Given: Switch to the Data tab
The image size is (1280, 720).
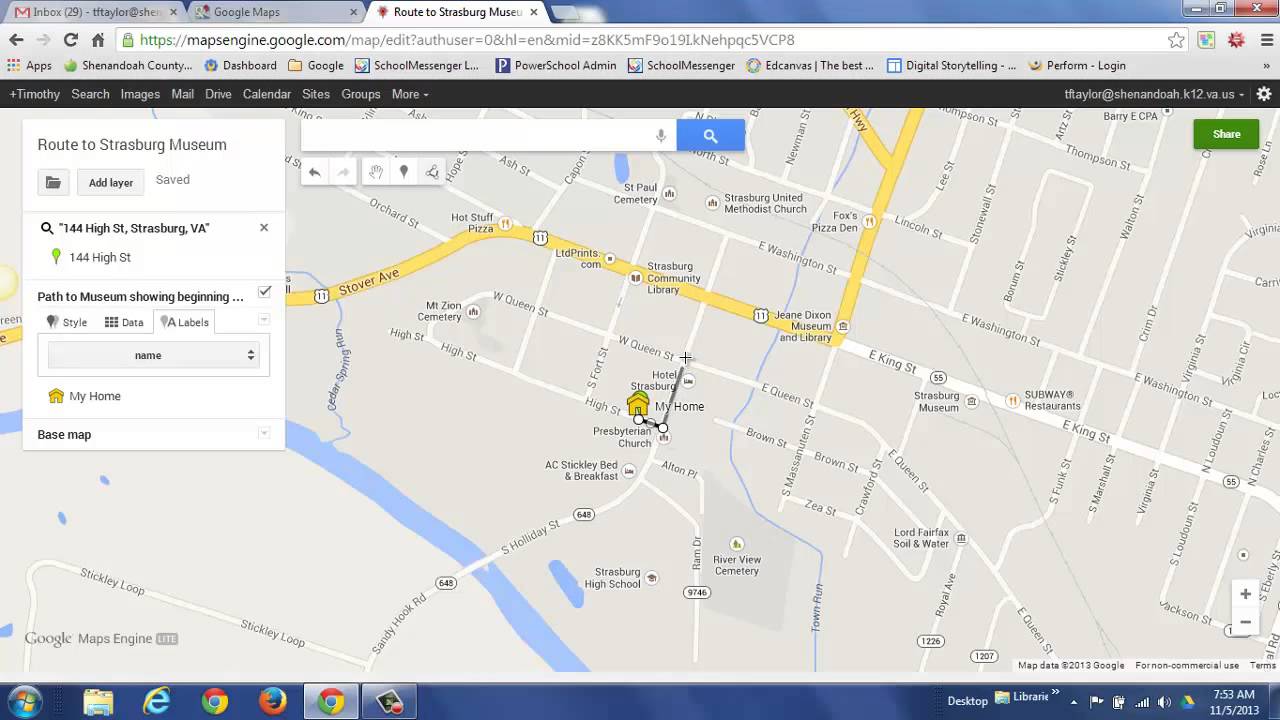Looking at the screenshot, I should [124, 322].
